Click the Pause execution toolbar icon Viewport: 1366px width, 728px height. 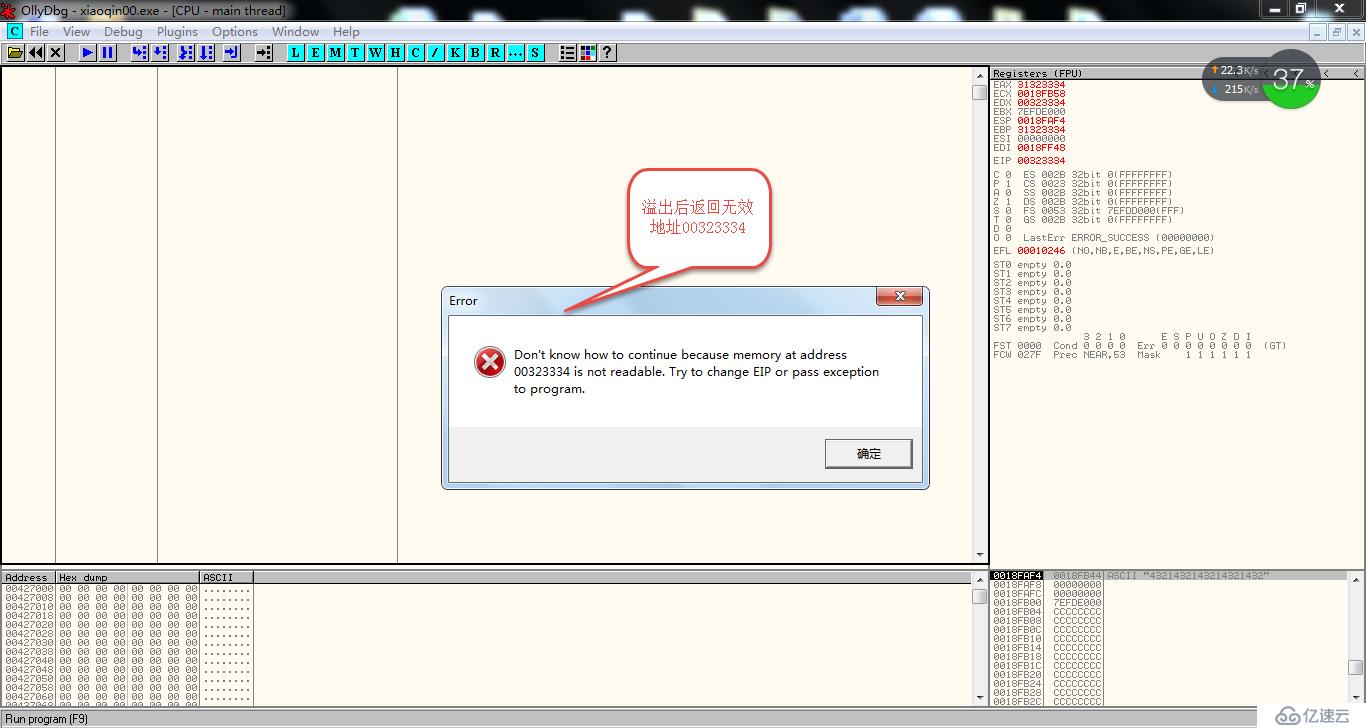point(108,53)
